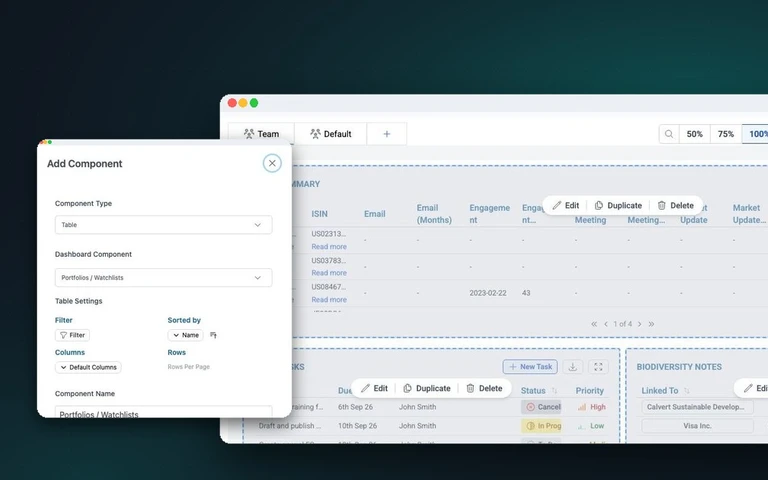Switch to the Team dashboard tab

[x=262, y=134]
